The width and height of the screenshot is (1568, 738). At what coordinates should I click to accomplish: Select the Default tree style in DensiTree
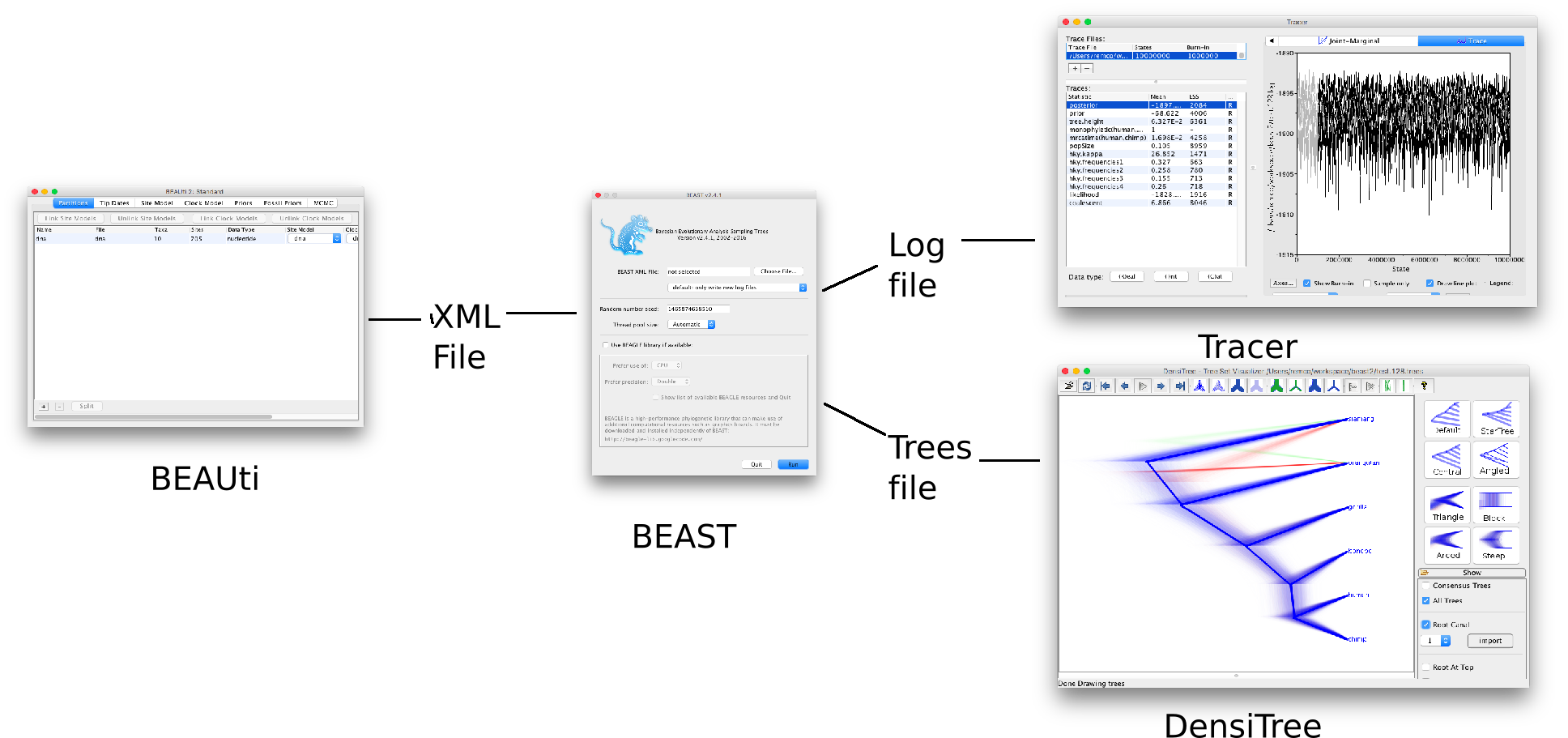click(x=1447, y=420)
